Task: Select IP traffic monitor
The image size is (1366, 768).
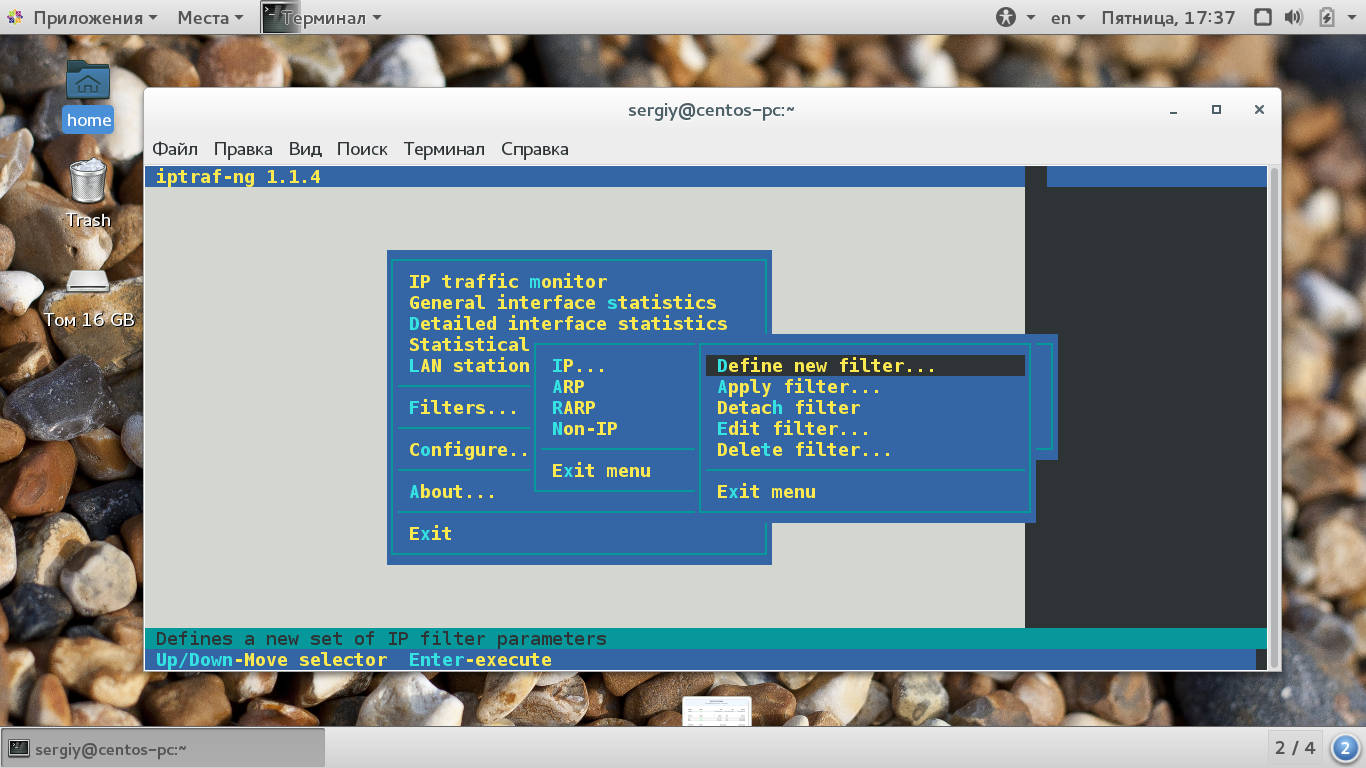Action: tap(508, 282)
